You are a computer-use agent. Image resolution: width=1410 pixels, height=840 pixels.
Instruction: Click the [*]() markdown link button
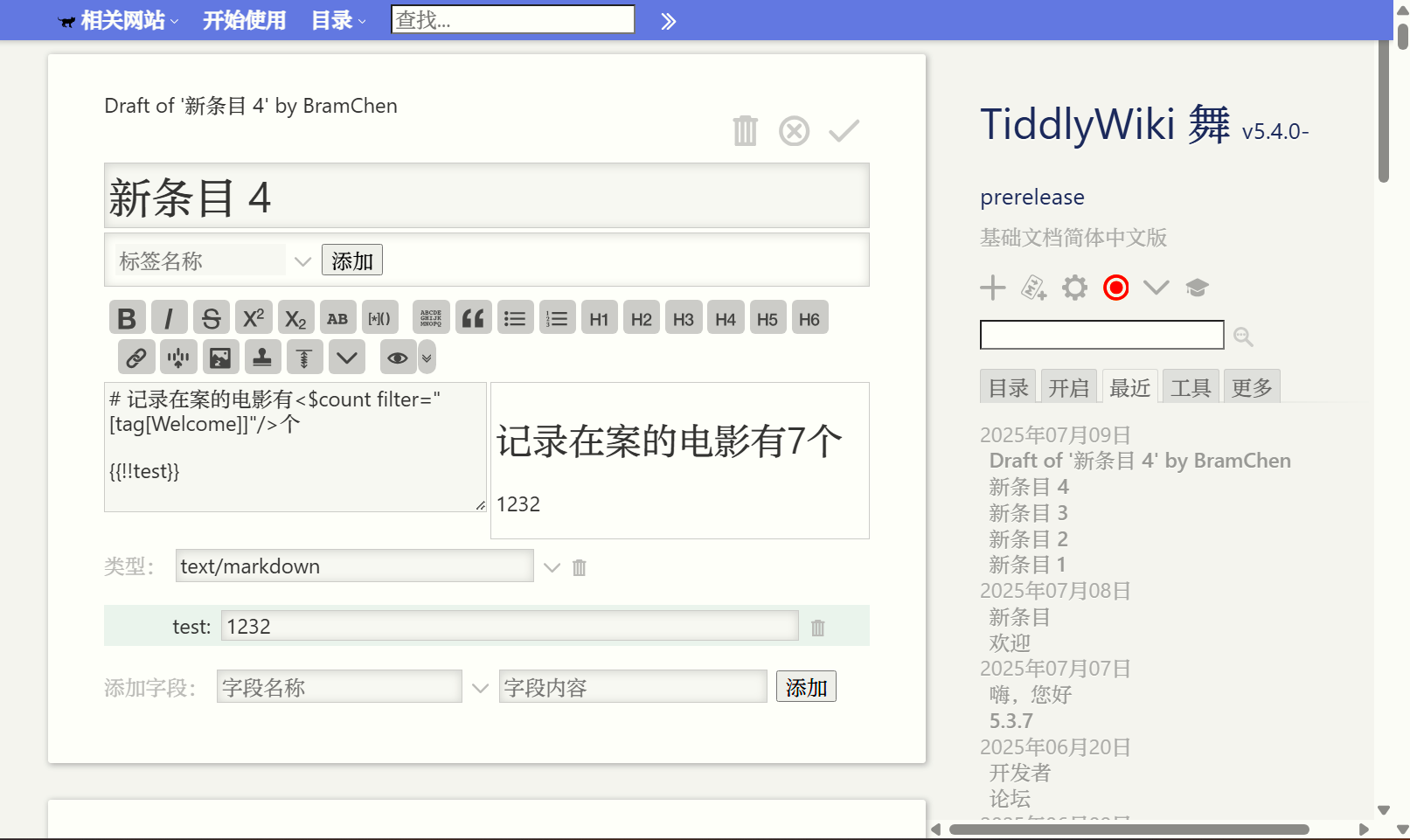point(379,318)
